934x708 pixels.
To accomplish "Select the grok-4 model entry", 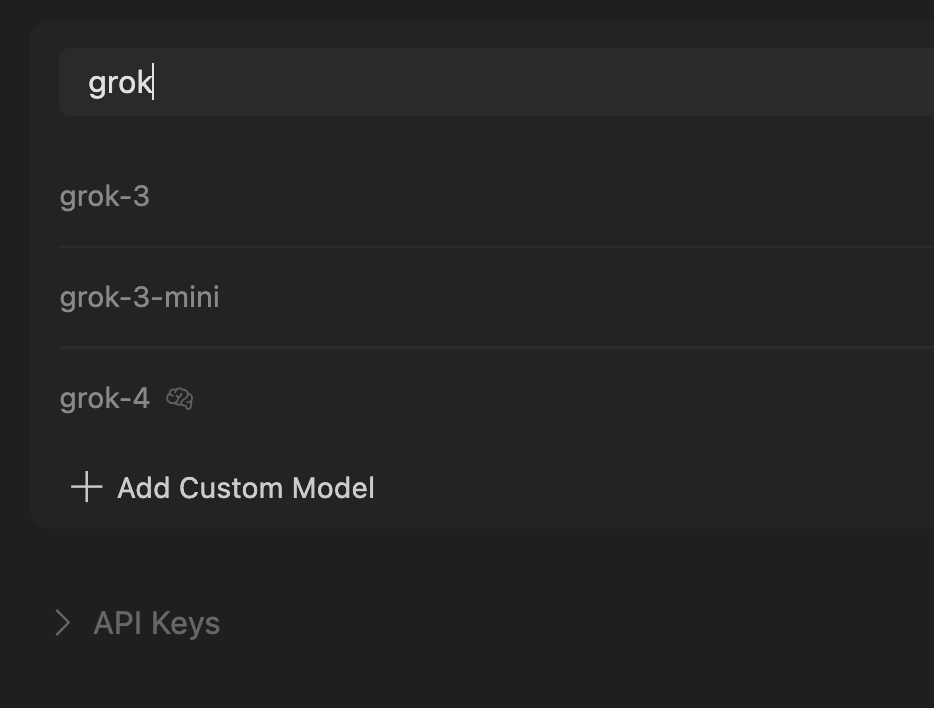I will [x=105, y=399].
